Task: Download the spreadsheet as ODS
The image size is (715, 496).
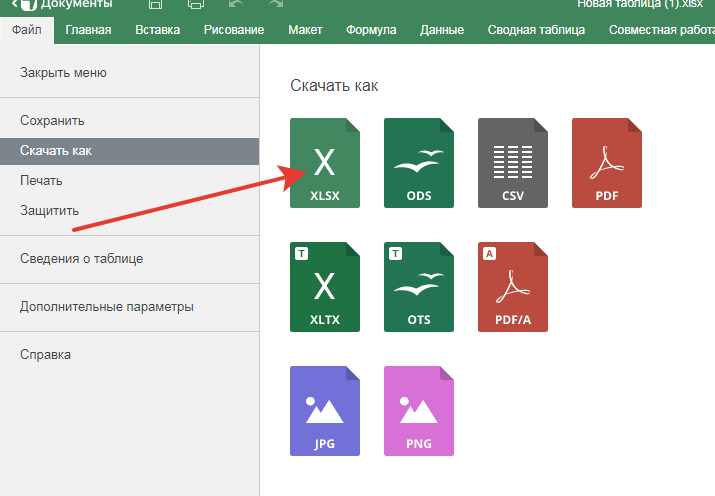Action: coord(419,163)
